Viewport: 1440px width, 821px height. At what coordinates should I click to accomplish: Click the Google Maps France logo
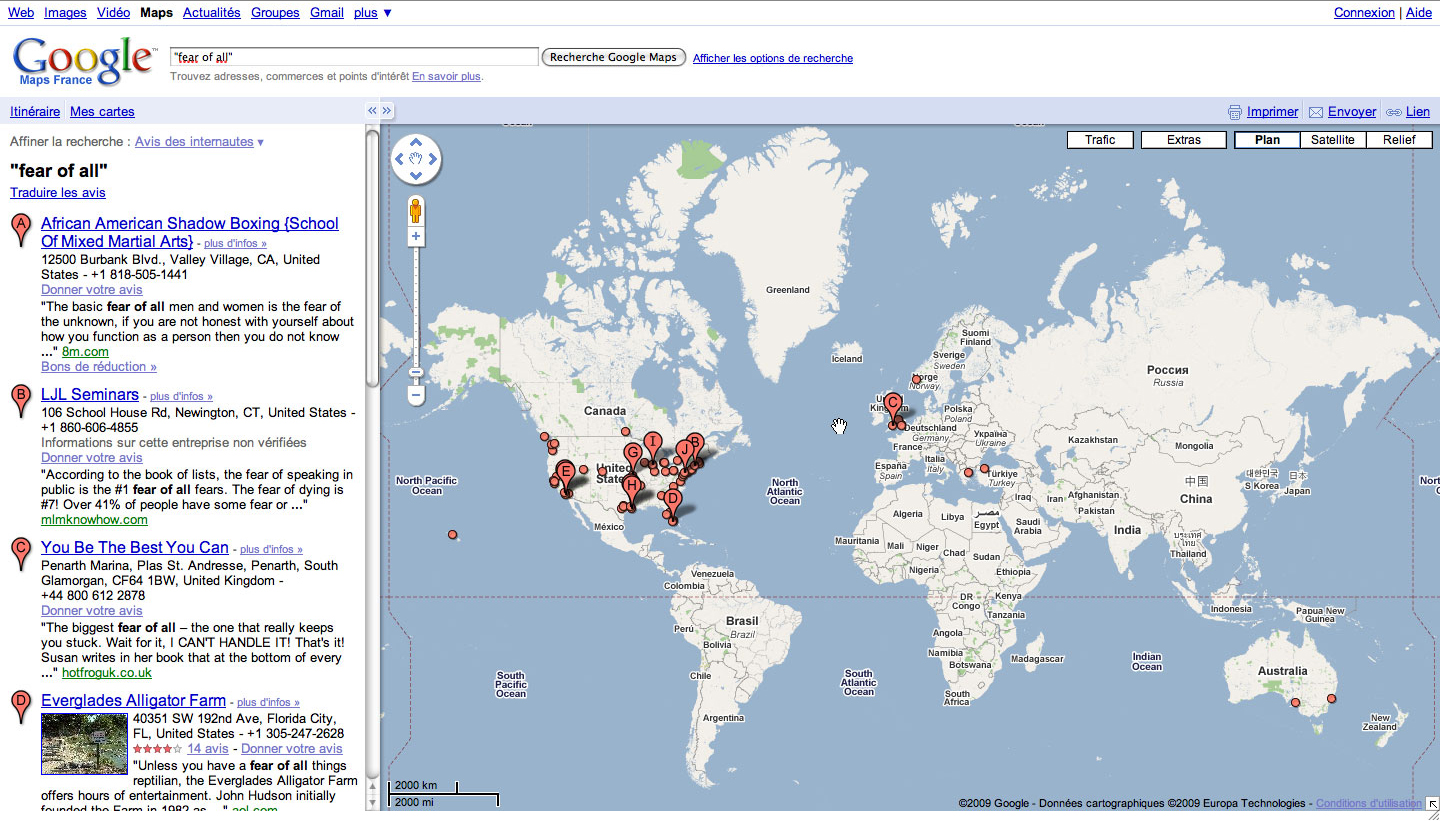[84, 61]
